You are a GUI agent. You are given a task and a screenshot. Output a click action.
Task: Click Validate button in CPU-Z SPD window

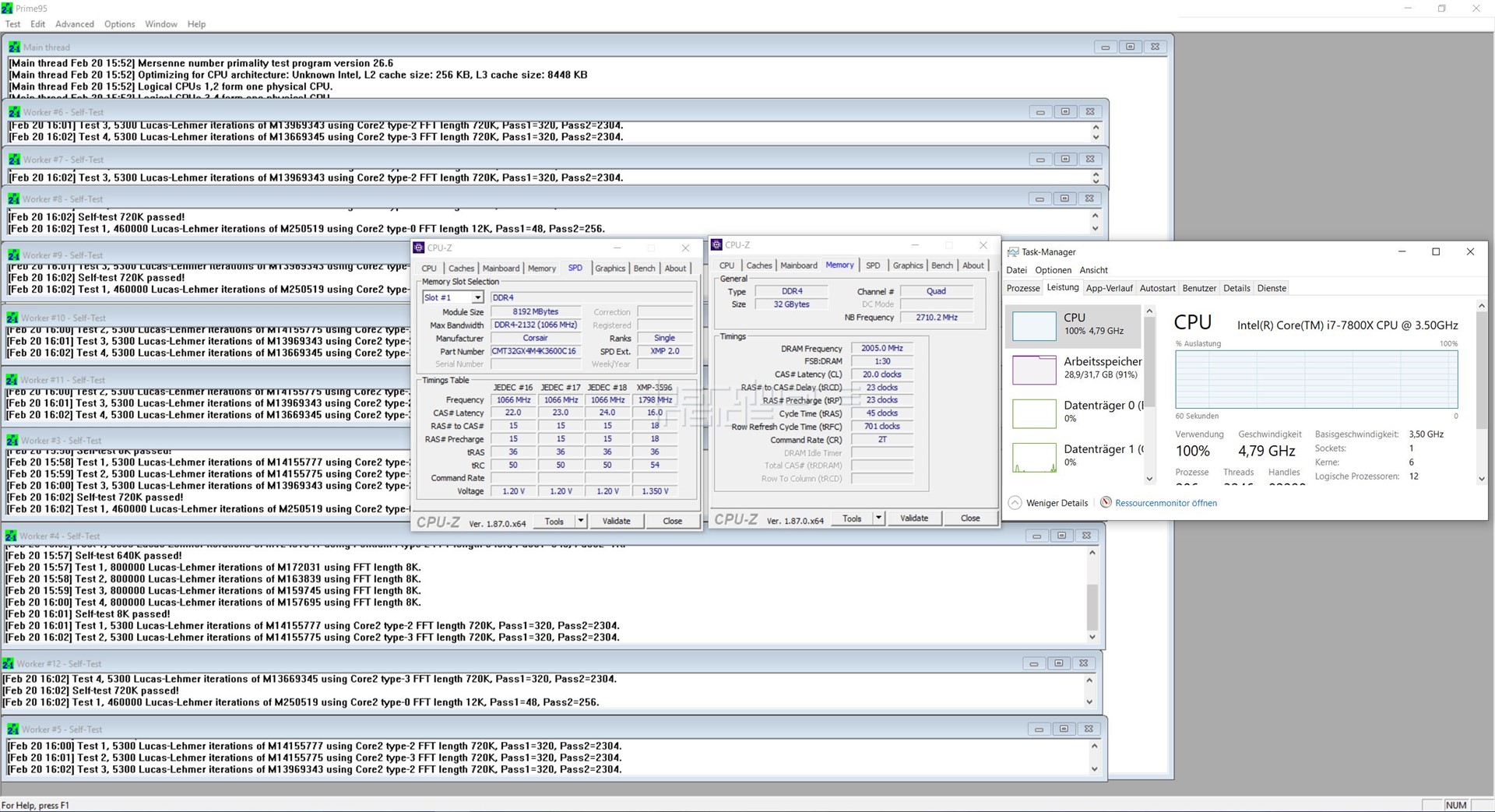(616, 521)
